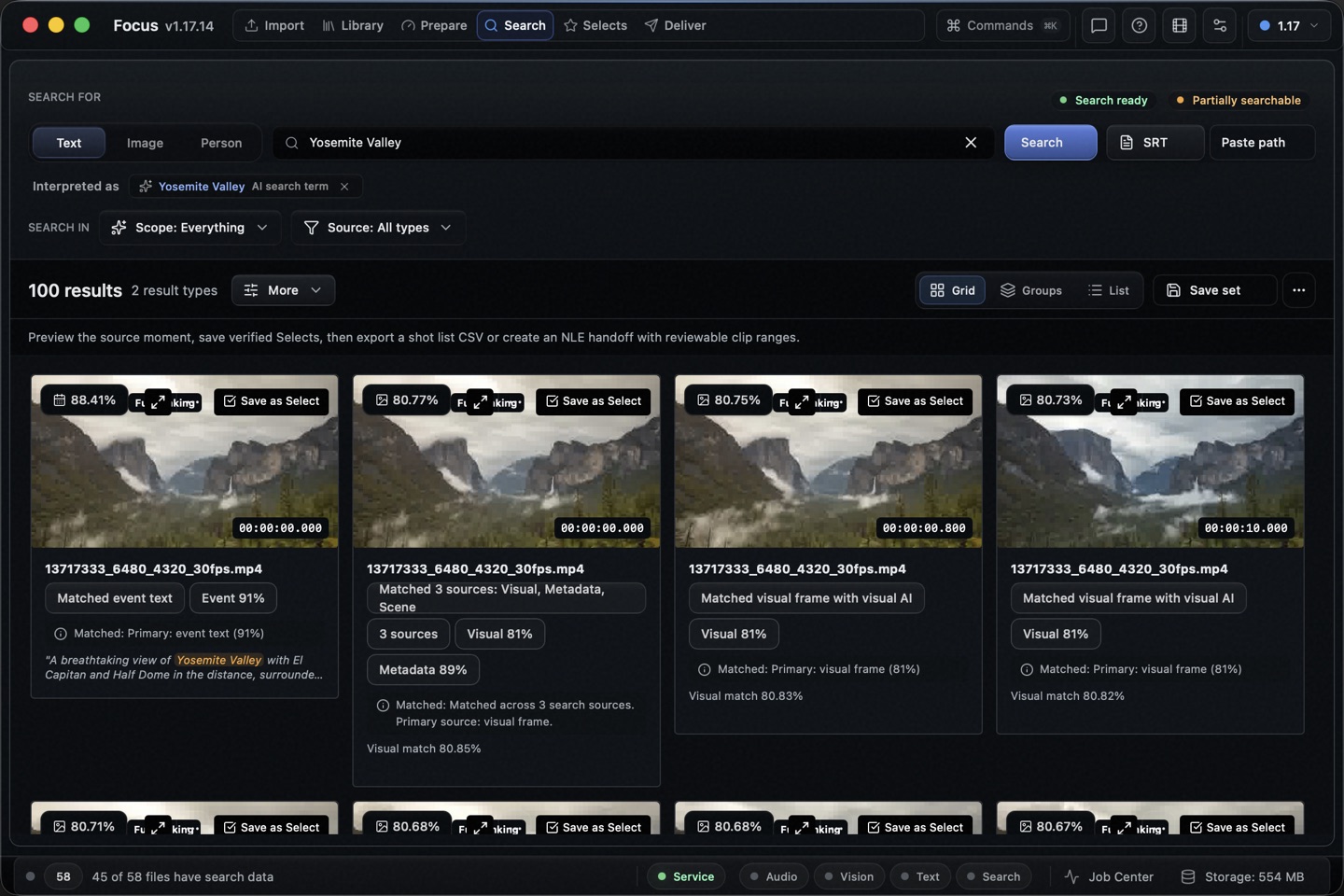This screenshot has height=896, width=1344.
Task: Select Text search mode
Action: tap(69, 143)
